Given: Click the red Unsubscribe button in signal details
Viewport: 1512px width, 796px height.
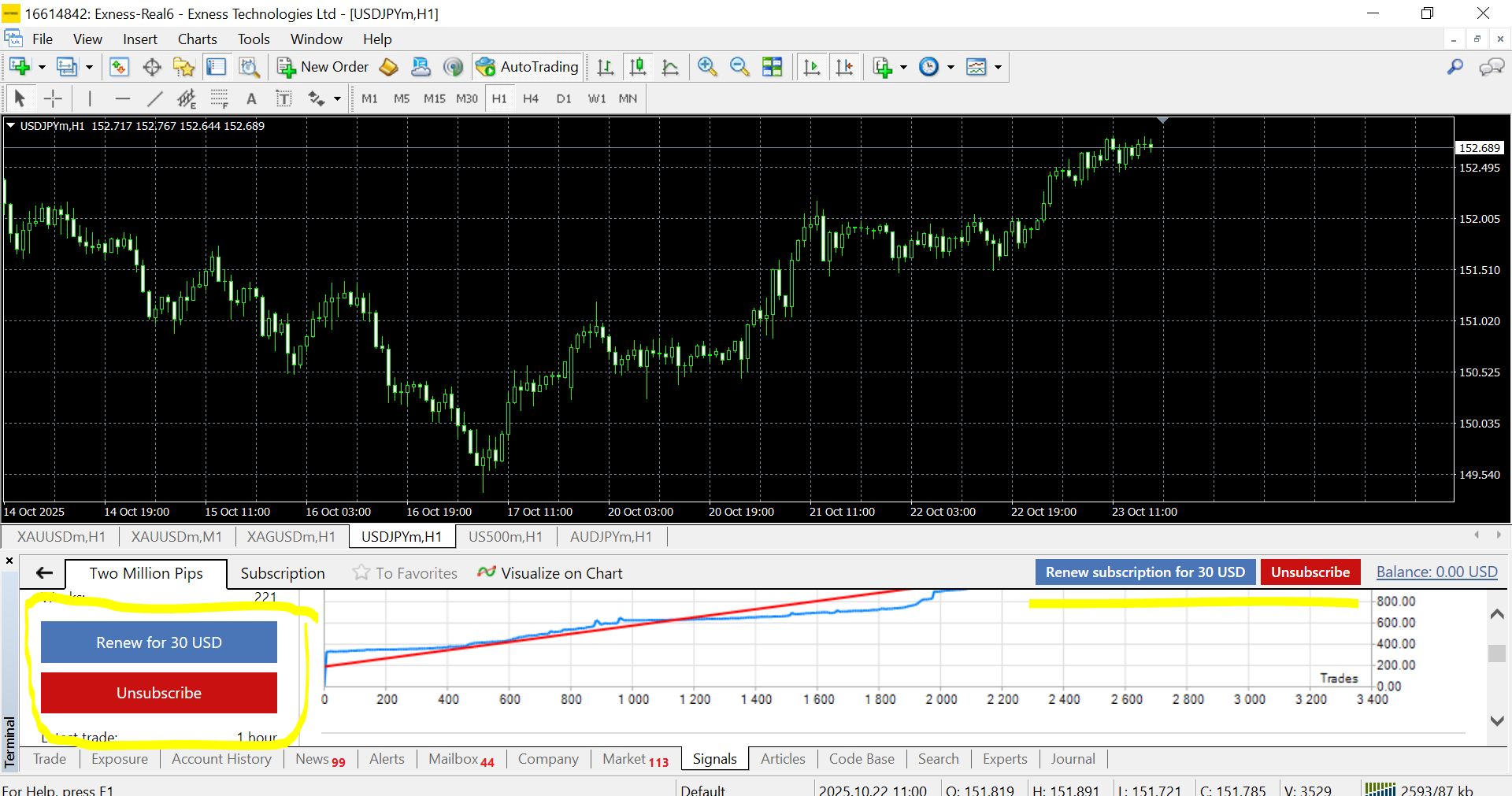Looking at the screenshot, I should [x=159, y=693].
